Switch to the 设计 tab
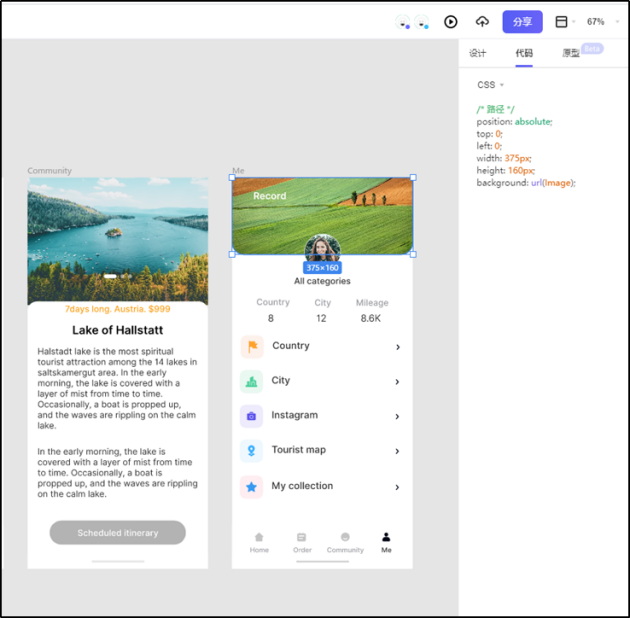The image size is (630, 618). [478, 53]
